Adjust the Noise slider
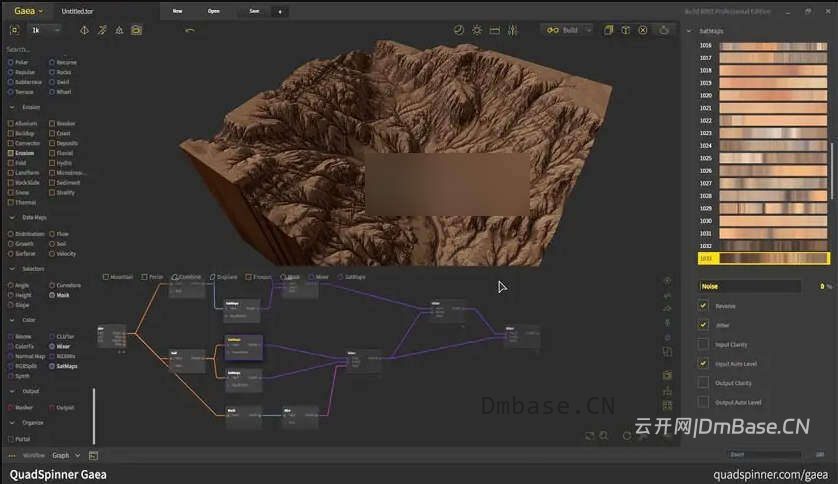The image size is (838, 484). point(750,286)
